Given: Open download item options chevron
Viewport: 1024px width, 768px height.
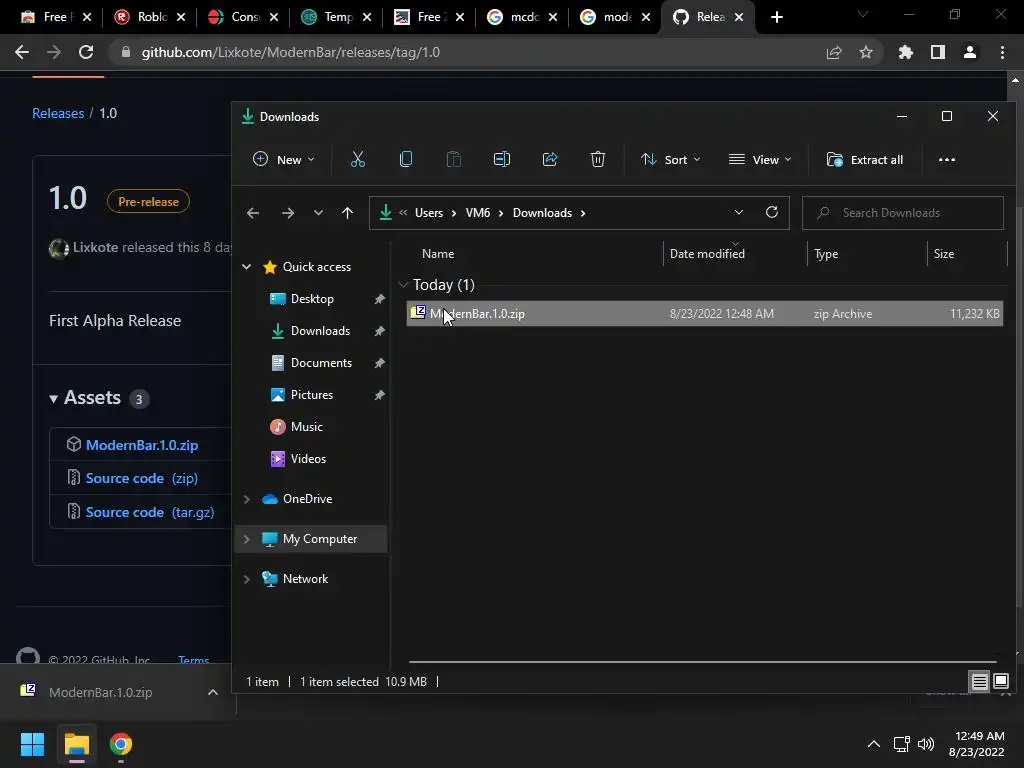Looking at the screenshot, I should coord(213,692).
